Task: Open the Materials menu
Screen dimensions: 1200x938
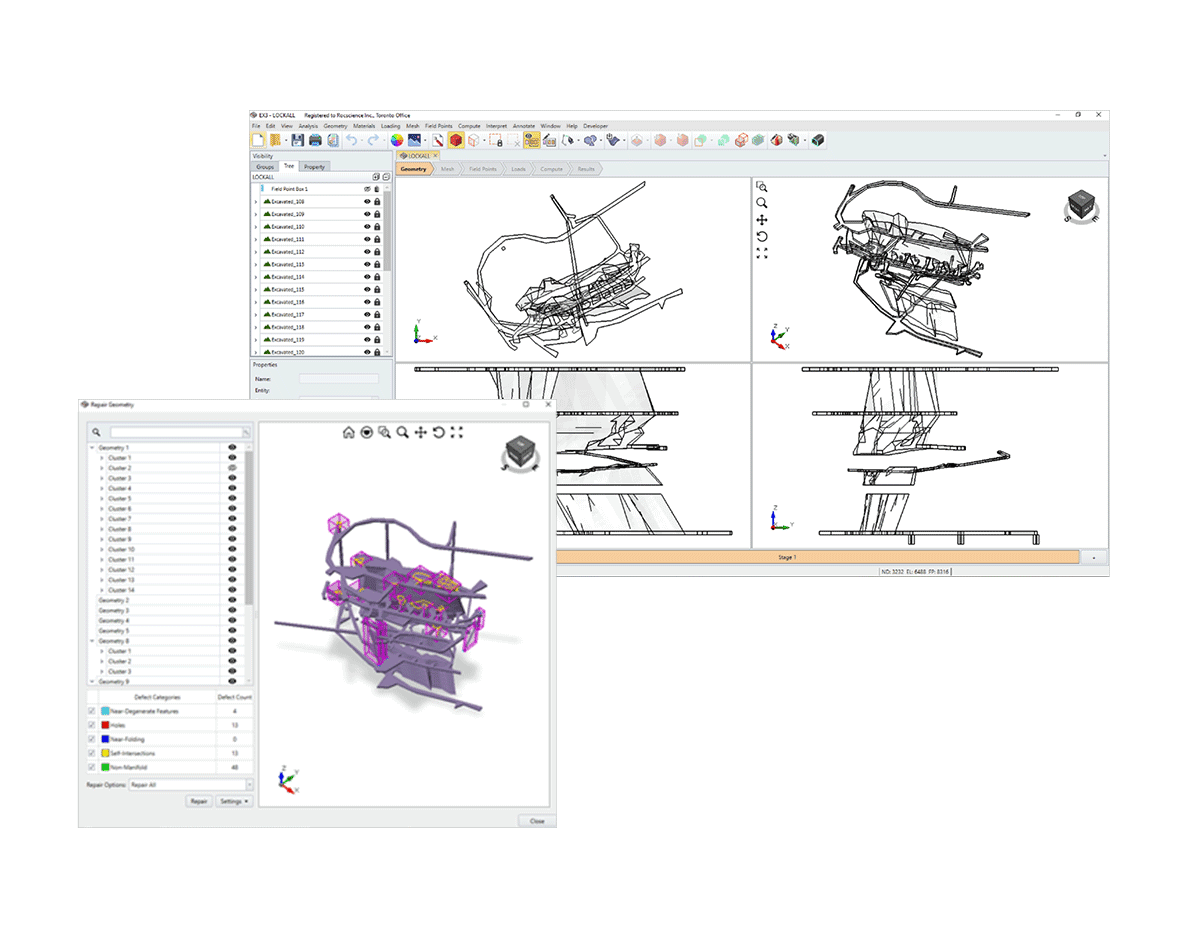Action: coord(363,126)
